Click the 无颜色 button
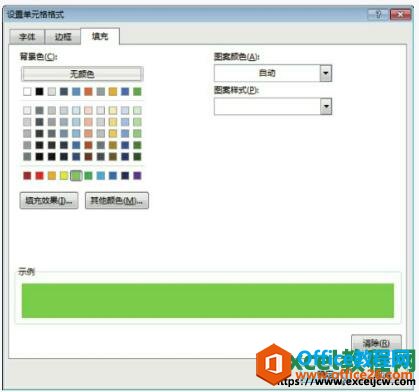This screenshot has width=419, height=392. pos(82,74)
